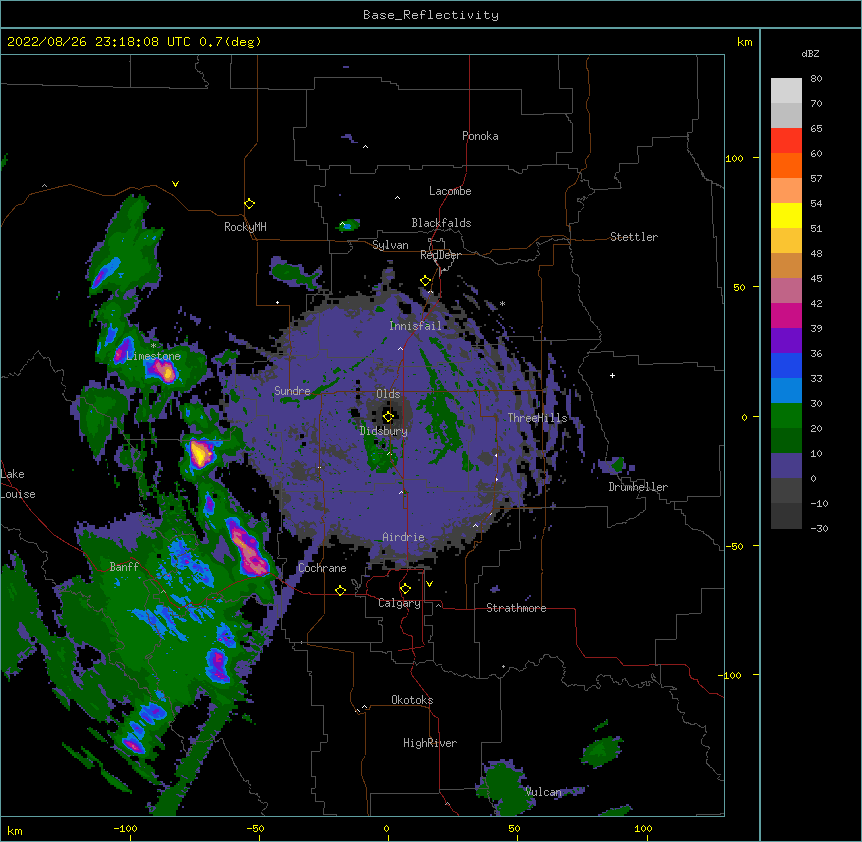Select the 50 tick label on the right axis
This screenshot has height=842, width=862.
[739, 287]
